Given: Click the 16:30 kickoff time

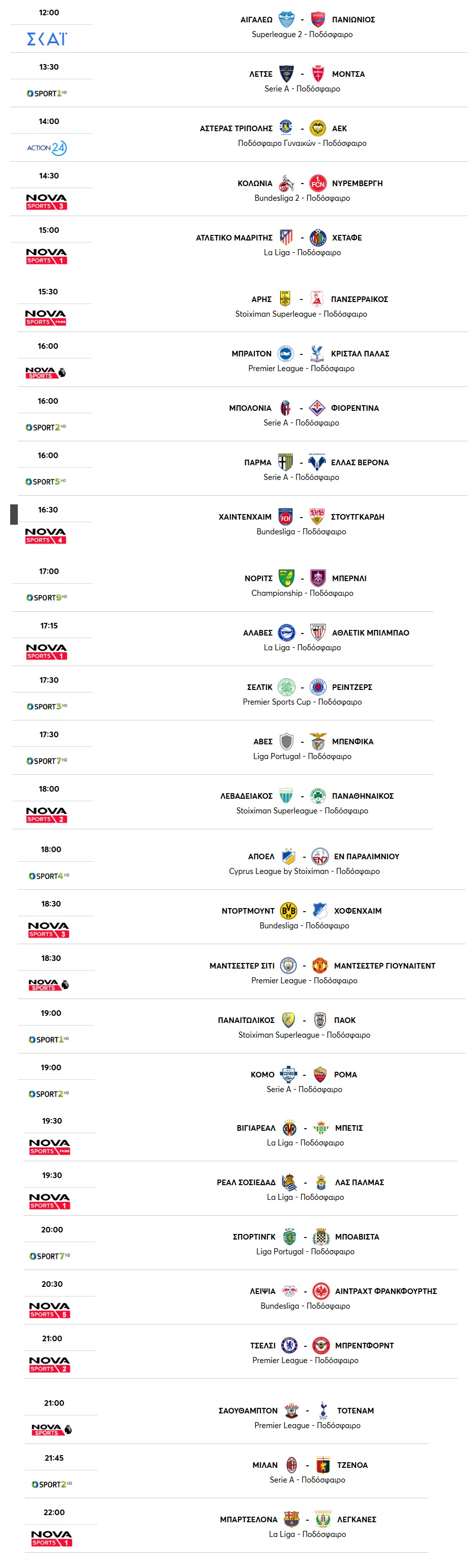Looking at the screenshot, I should point(48,509).
